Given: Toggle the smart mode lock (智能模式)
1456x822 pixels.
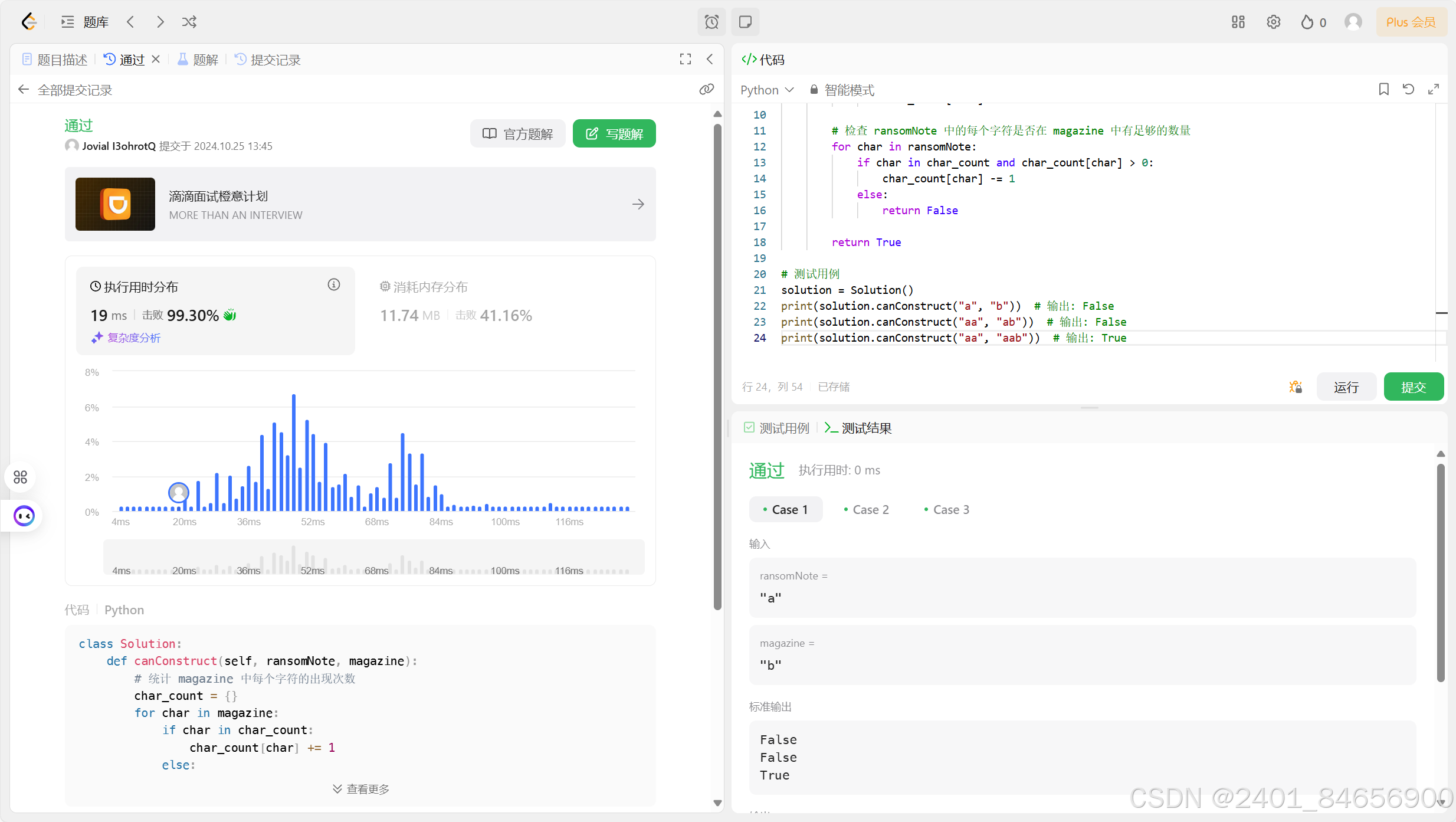Looking at the screenshot, I should (842, 90).
